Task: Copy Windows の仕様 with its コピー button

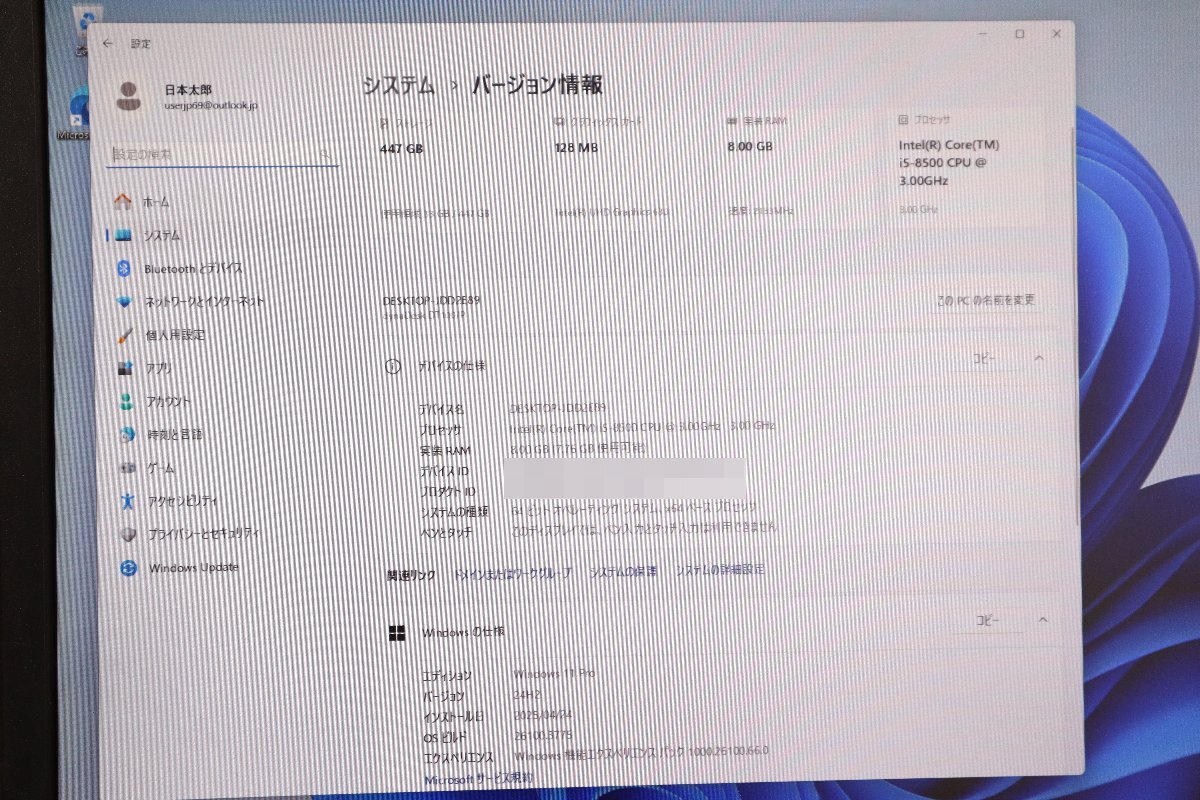Action: tap(988, 621)
